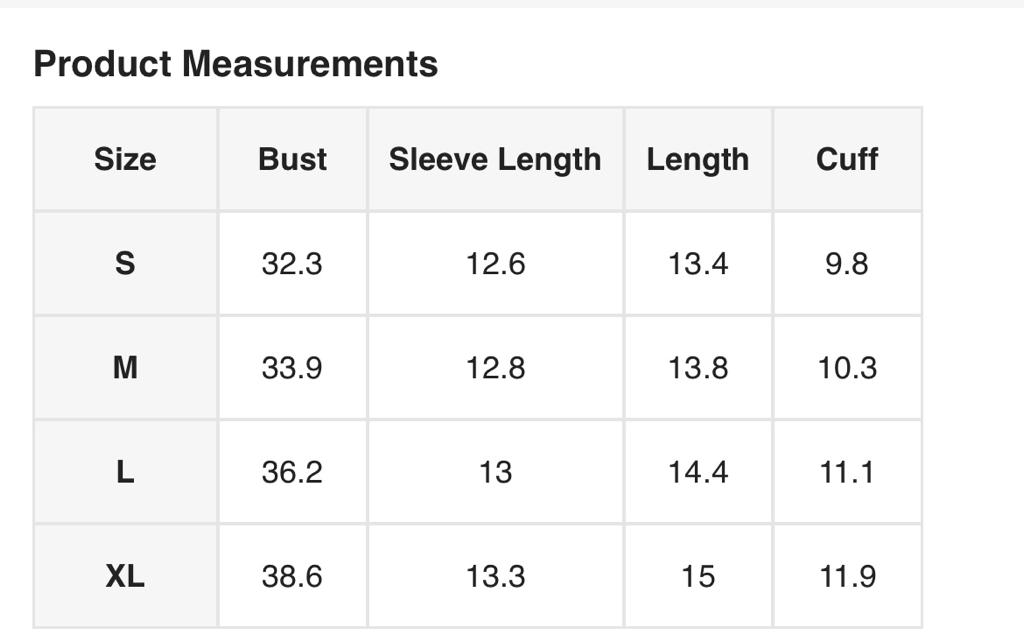Image resolution: width=1024 pixels, height=635 pixels.
Task: Click the M size row label
Action: coord(125,368)
